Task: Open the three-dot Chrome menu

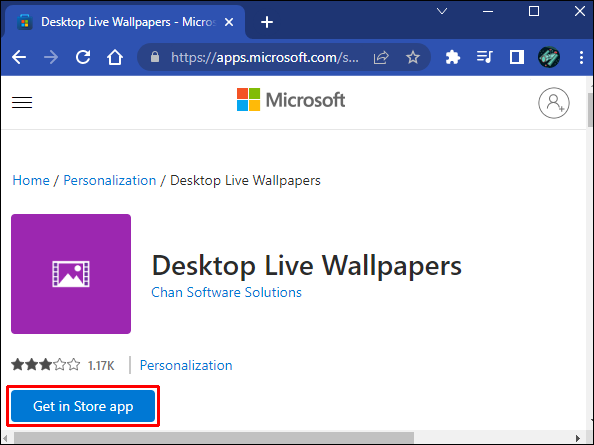Action: [581, 58]
